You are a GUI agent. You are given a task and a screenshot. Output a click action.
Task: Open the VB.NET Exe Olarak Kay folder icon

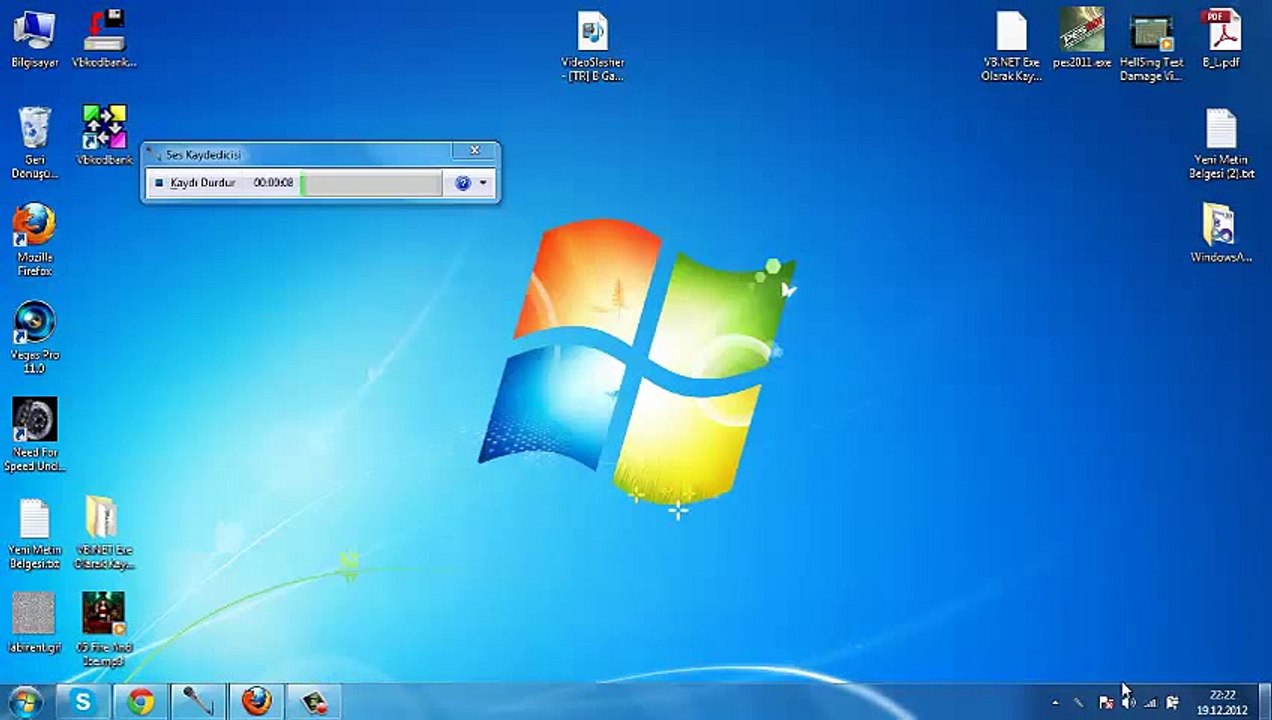point(104,533)
